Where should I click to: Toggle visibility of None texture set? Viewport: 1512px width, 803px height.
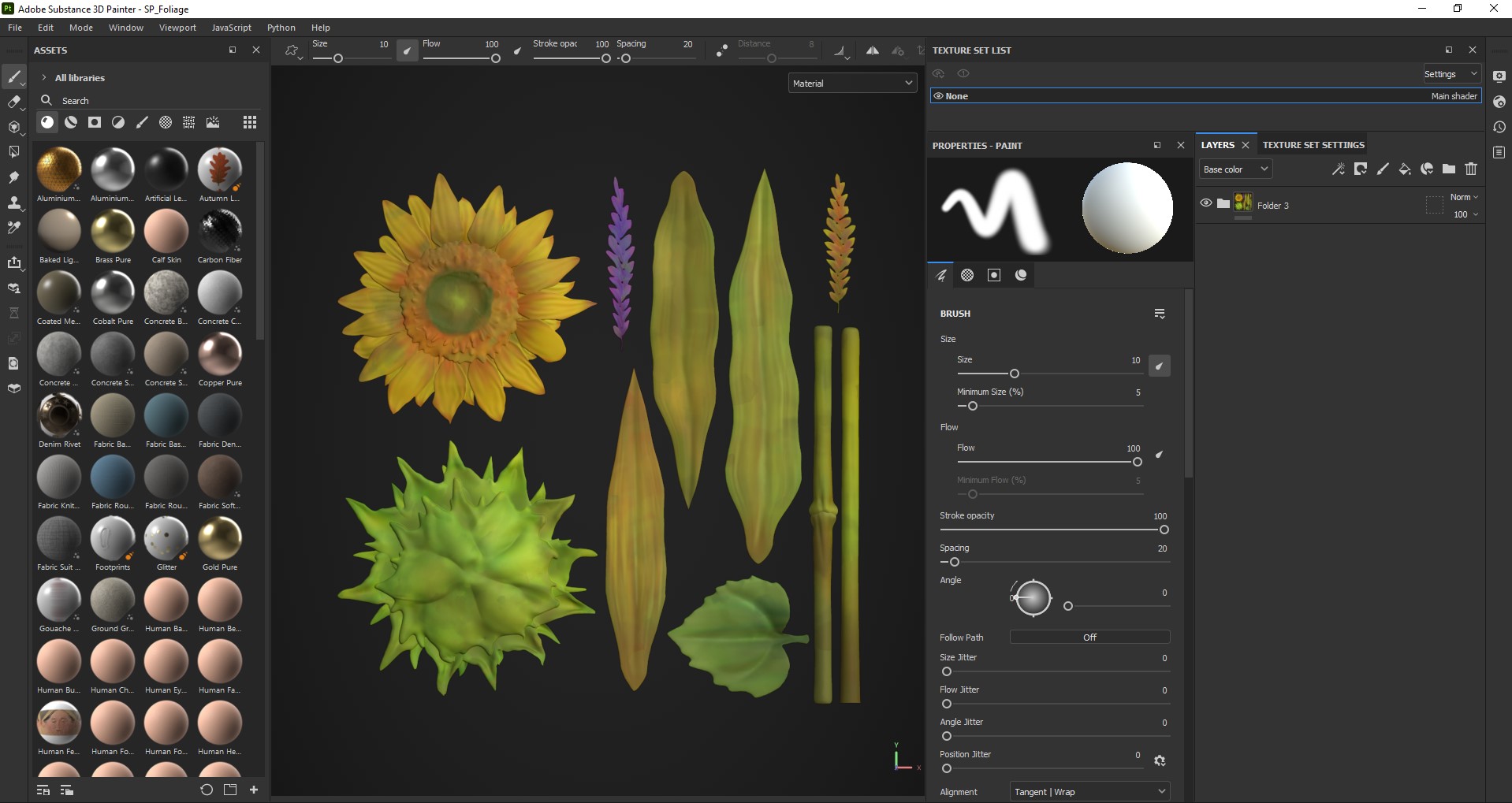click(938, 96)
